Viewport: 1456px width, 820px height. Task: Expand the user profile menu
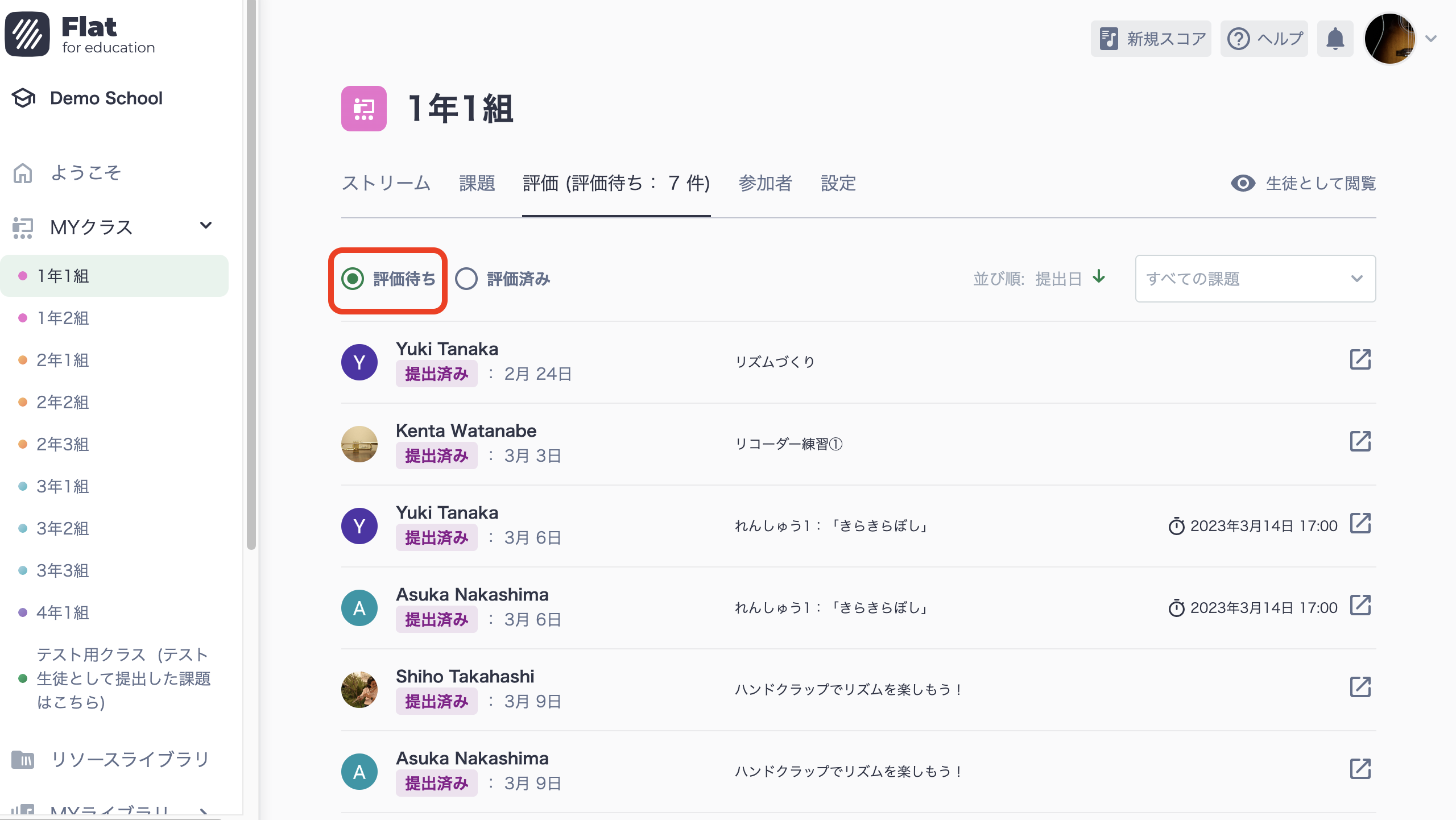coord(1430,38)
